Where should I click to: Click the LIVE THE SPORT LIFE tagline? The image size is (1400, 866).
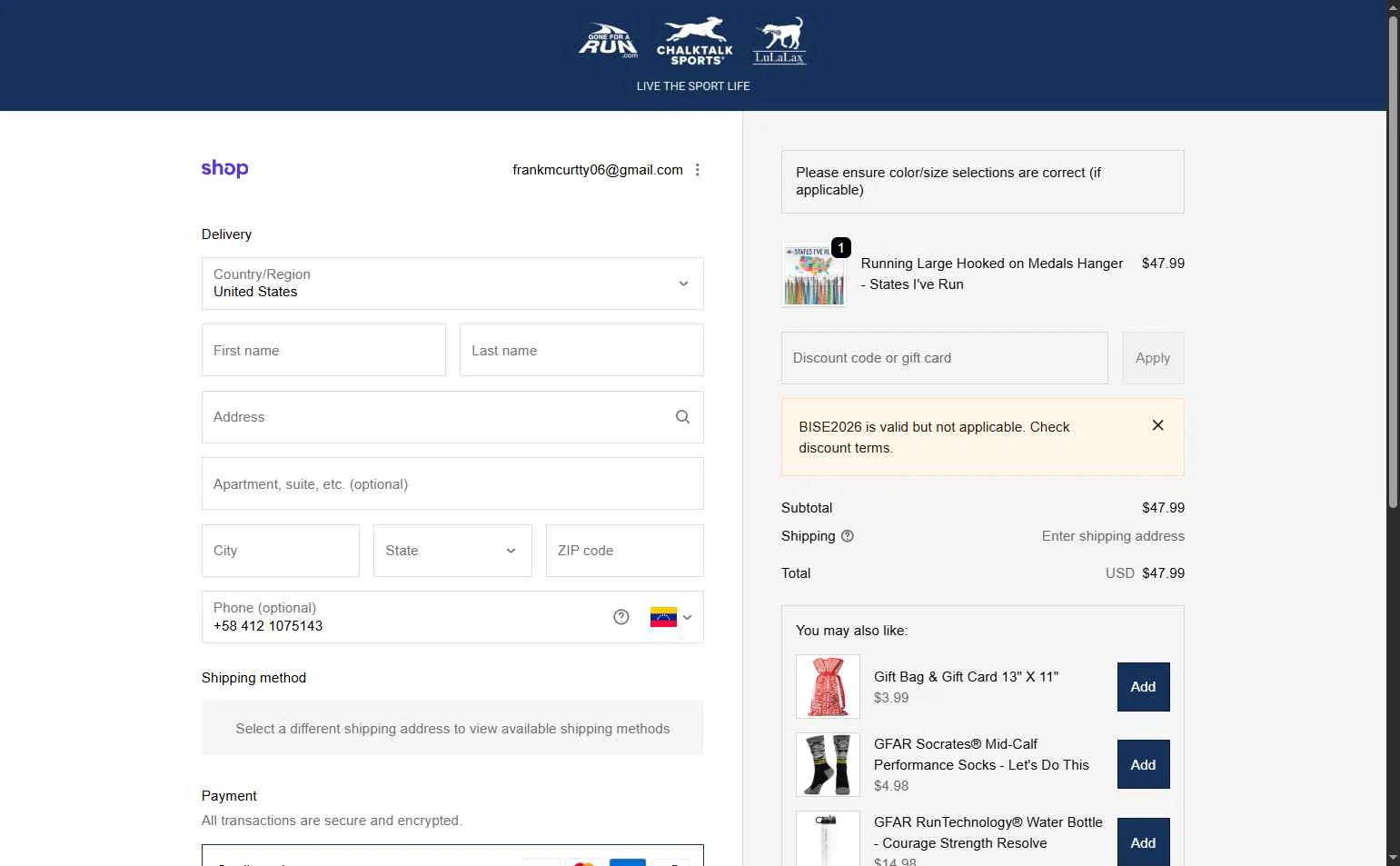693,86
